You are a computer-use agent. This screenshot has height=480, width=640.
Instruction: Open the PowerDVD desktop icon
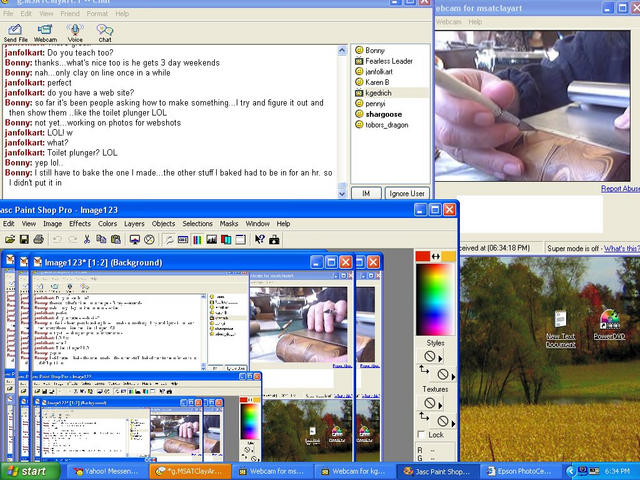pyautogui.click(x=609, y=325)
